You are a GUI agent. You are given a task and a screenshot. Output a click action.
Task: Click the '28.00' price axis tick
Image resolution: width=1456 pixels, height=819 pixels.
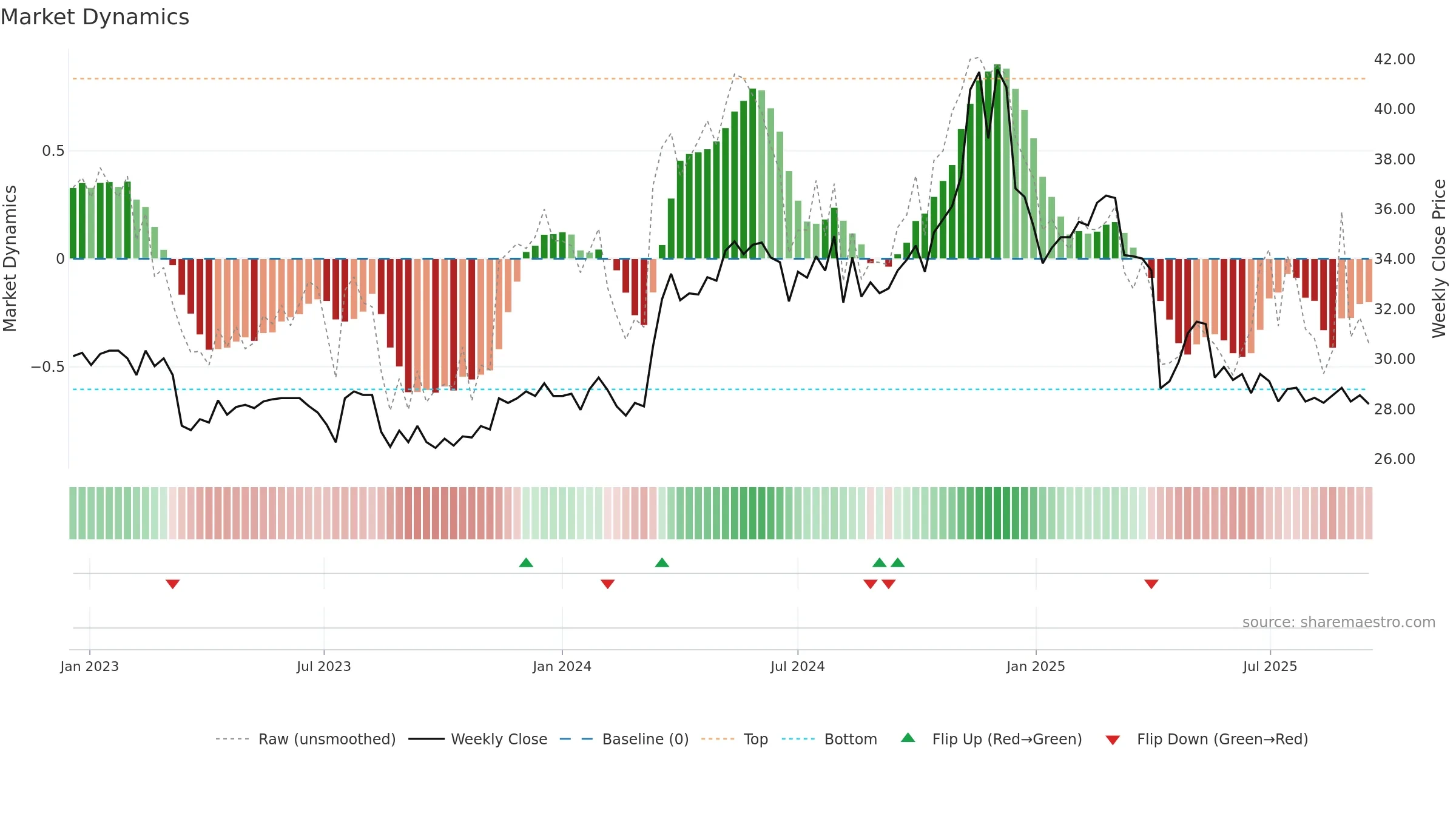(x=1395, y=409)
